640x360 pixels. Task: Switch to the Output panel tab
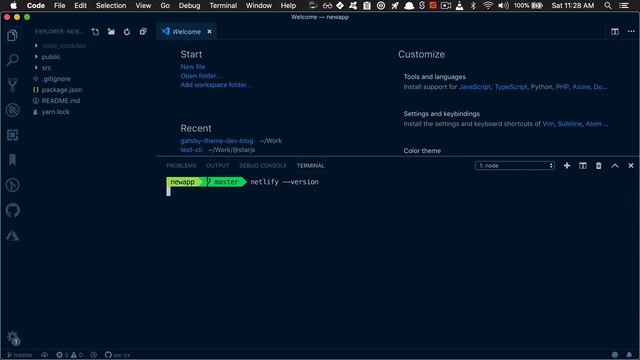tap(218, 166)
